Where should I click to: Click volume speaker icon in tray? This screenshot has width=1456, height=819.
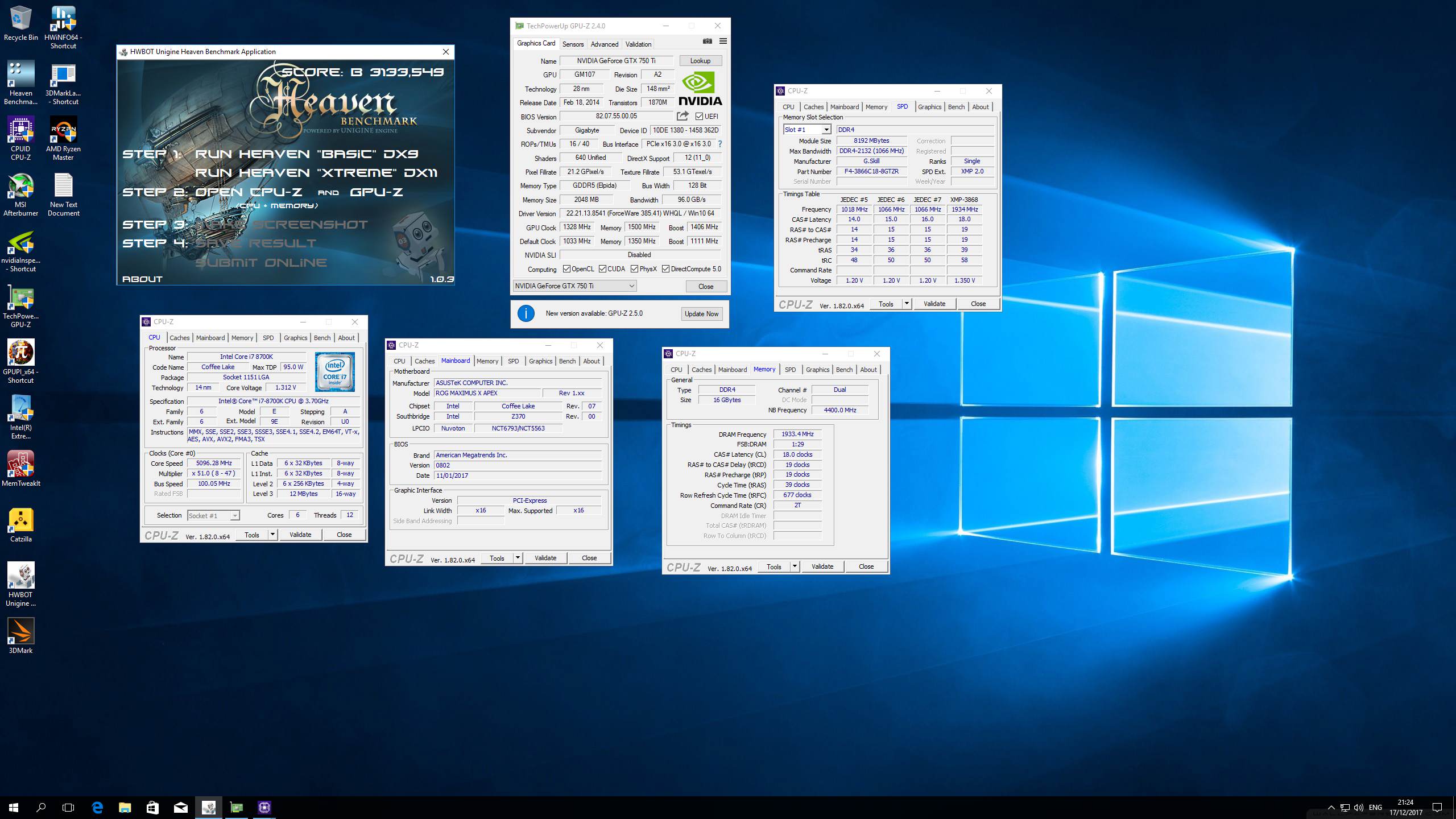click(x=1359, y=808)
